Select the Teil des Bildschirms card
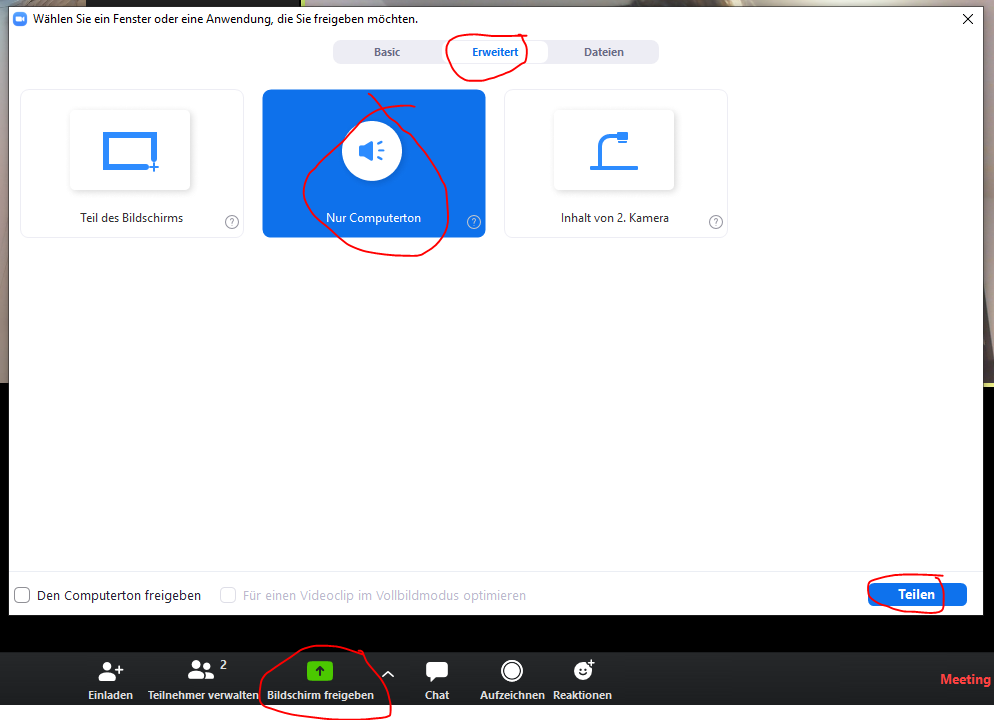The image size is (994, 720). click(132, 164)
